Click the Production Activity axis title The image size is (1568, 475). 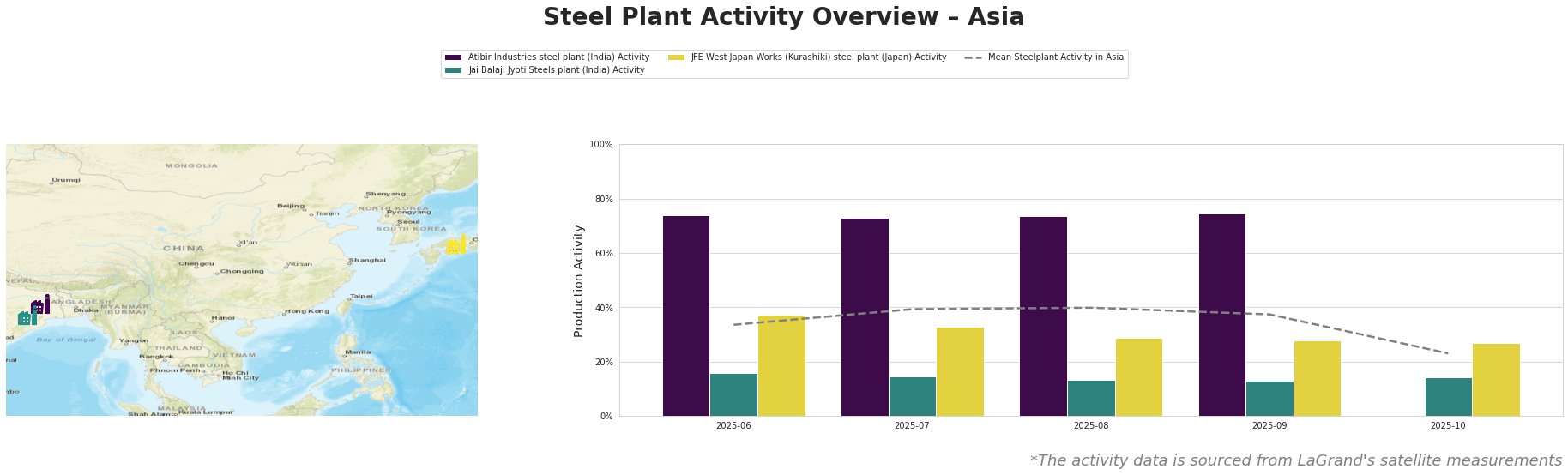[x=579, y=280]
